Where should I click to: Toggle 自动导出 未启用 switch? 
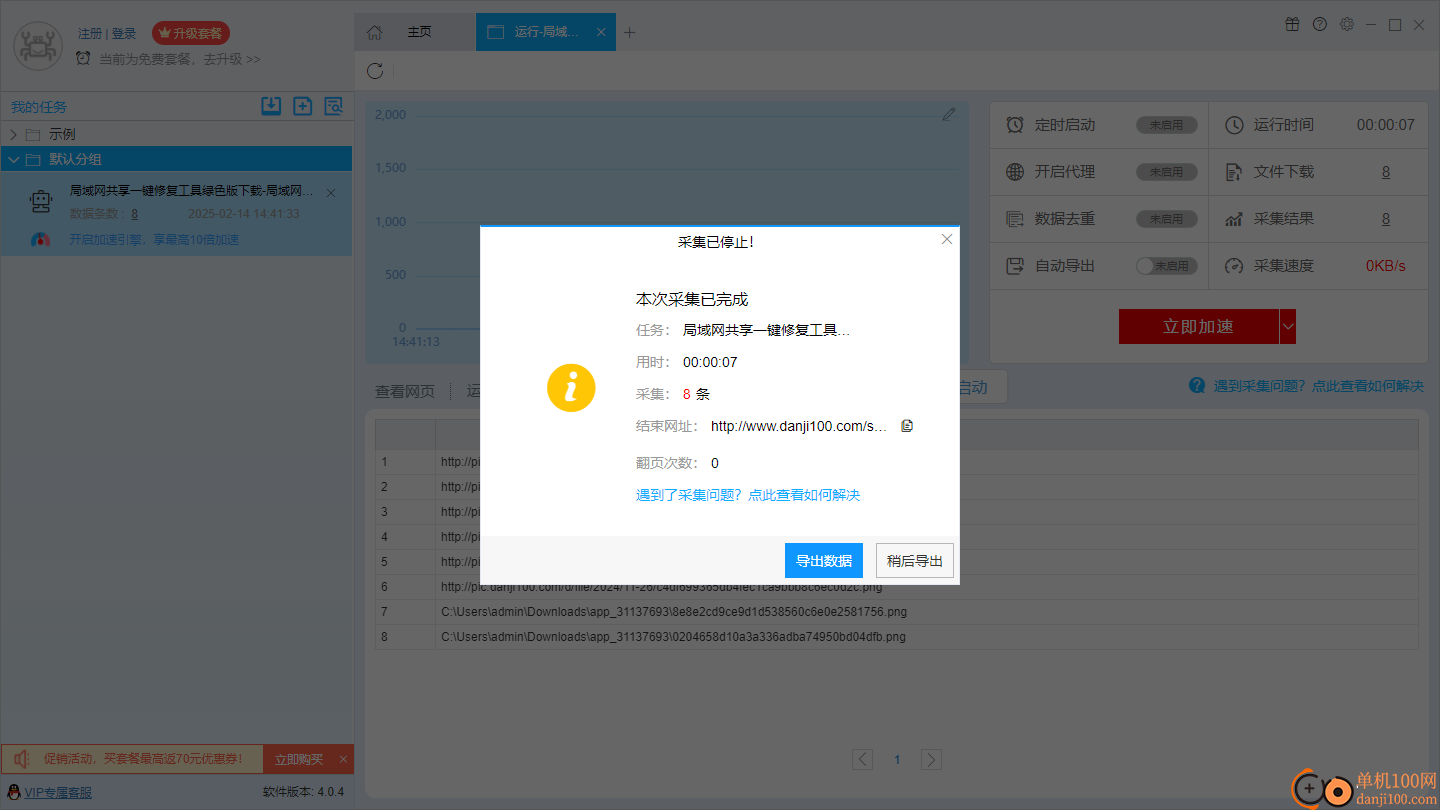[x=1167, y=266]
